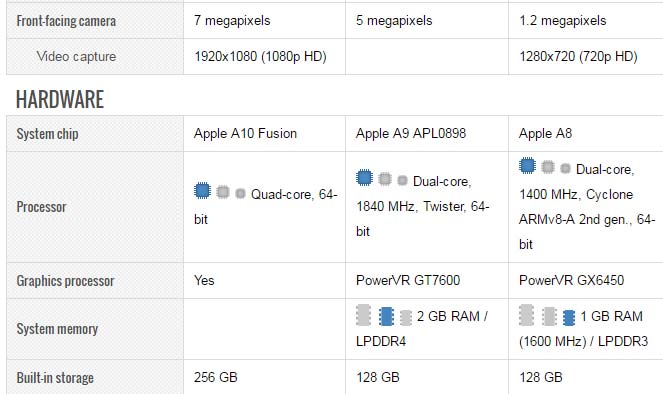663x394 pixels.
Task: Click the System chip row label
Action: tap(47, 134)
